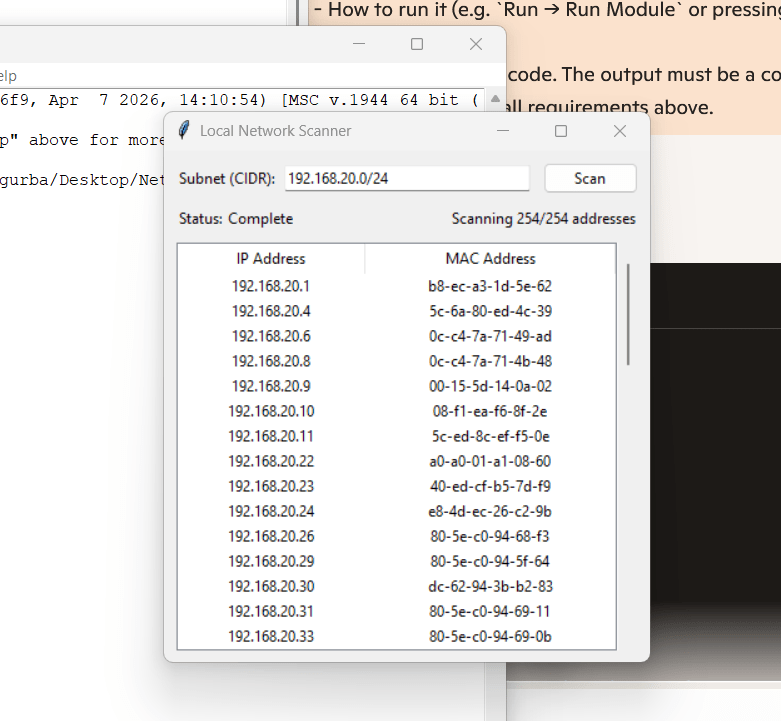The width and height of the screenshot is (781, 721).
Task: Select the 192.168.20.10 entry
Action: coord(271,411)
